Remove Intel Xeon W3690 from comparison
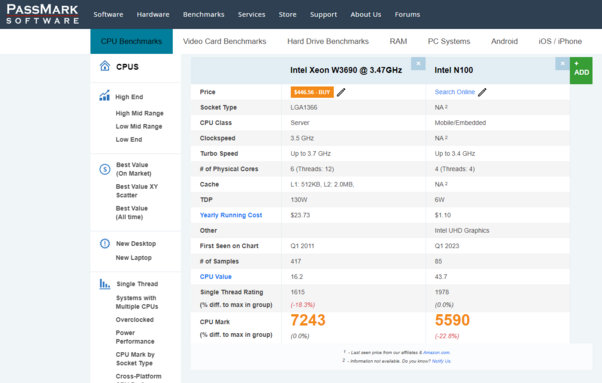This screenshot has height=383, width=602. point(418,63)
